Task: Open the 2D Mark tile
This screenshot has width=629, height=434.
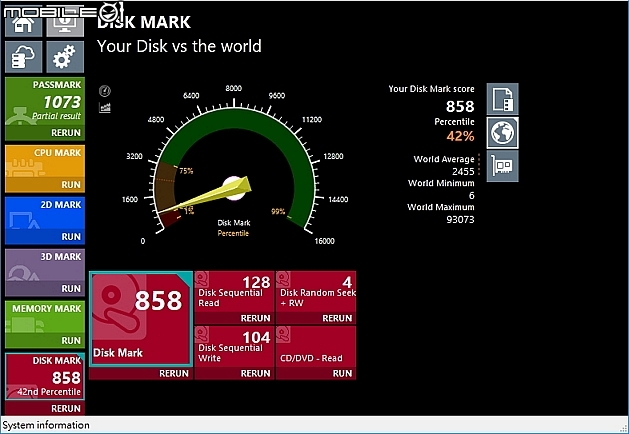Action: pos(45,213)
